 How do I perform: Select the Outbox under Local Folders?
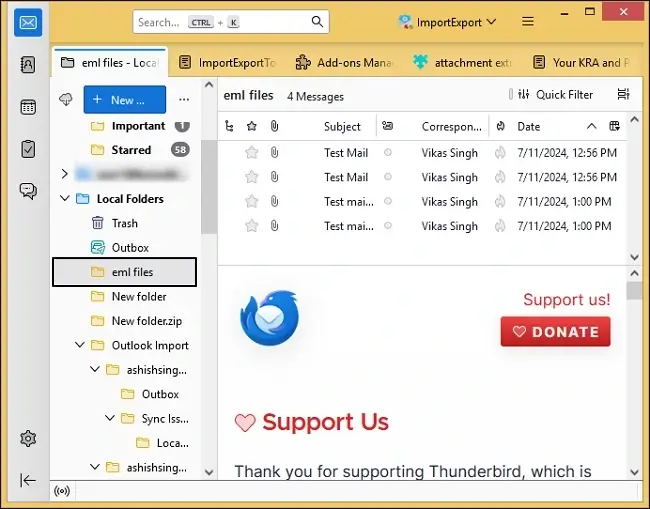click(x=124, y=247)
